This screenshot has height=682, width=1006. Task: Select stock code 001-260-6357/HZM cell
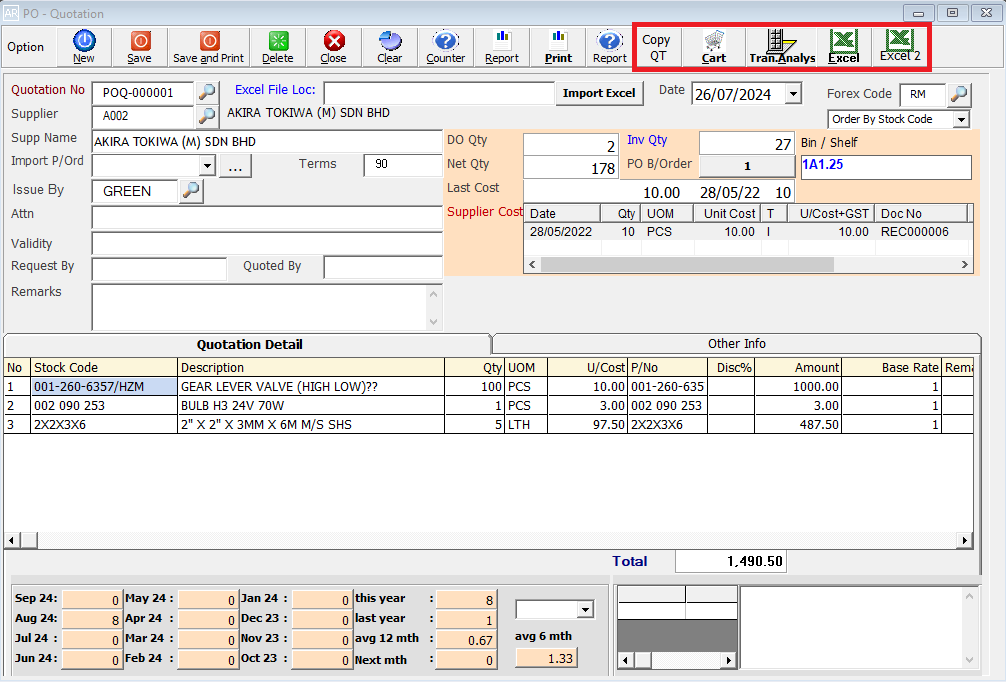(104, 386)
